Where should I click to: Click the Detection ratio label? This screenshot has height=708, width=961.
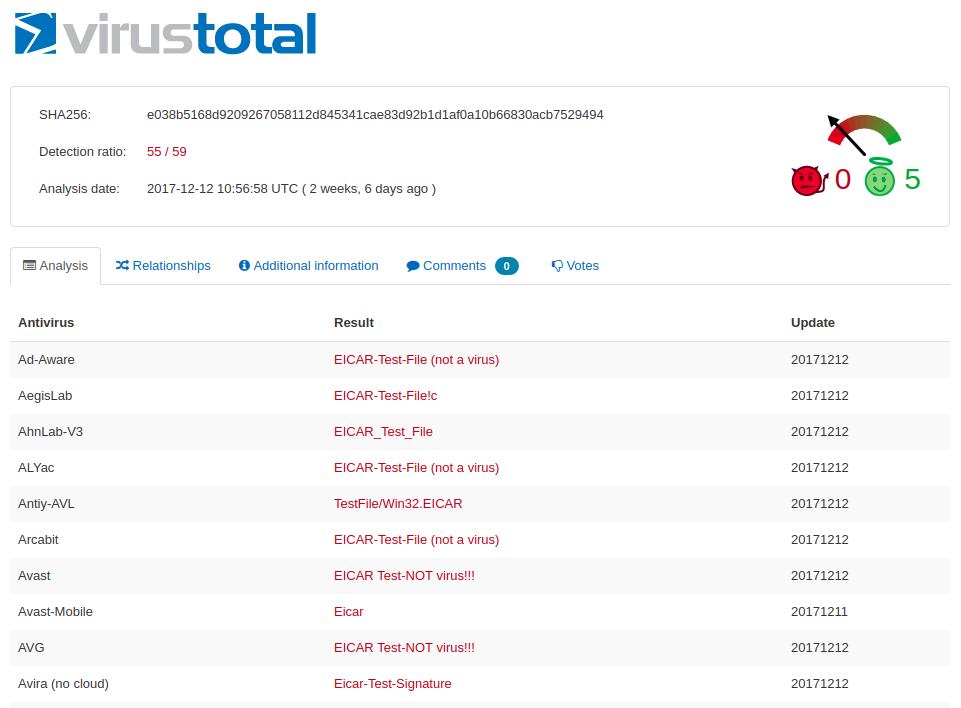tap(83, 151)
